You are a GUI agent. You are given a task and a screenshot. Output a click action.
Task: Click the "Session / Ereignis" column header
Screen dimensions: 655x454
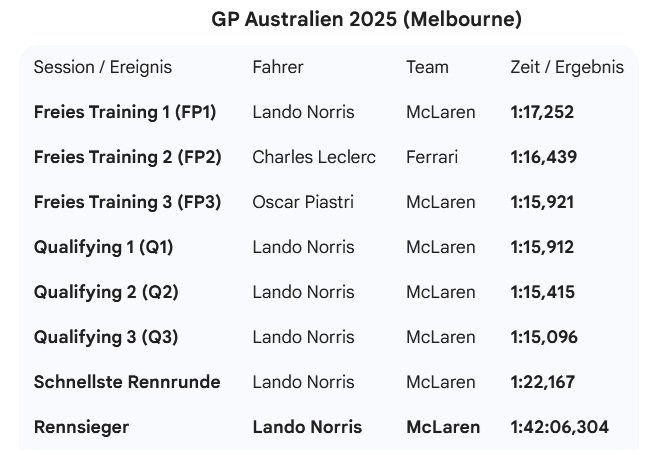coord(103,67)
